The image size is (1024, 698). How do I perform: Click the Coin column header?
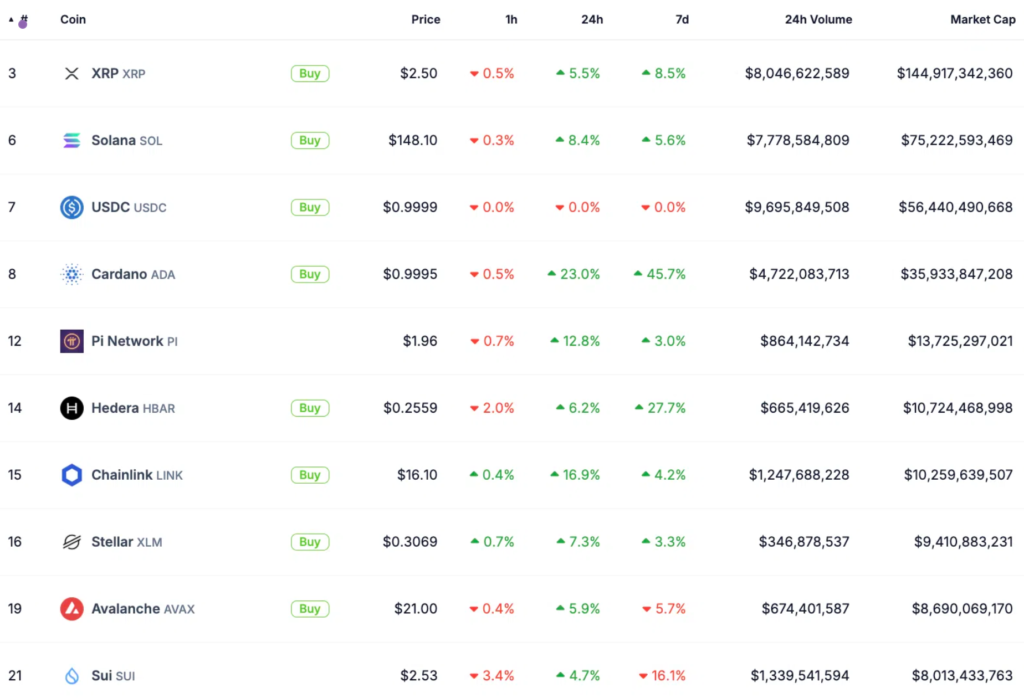tap(72, 20)
